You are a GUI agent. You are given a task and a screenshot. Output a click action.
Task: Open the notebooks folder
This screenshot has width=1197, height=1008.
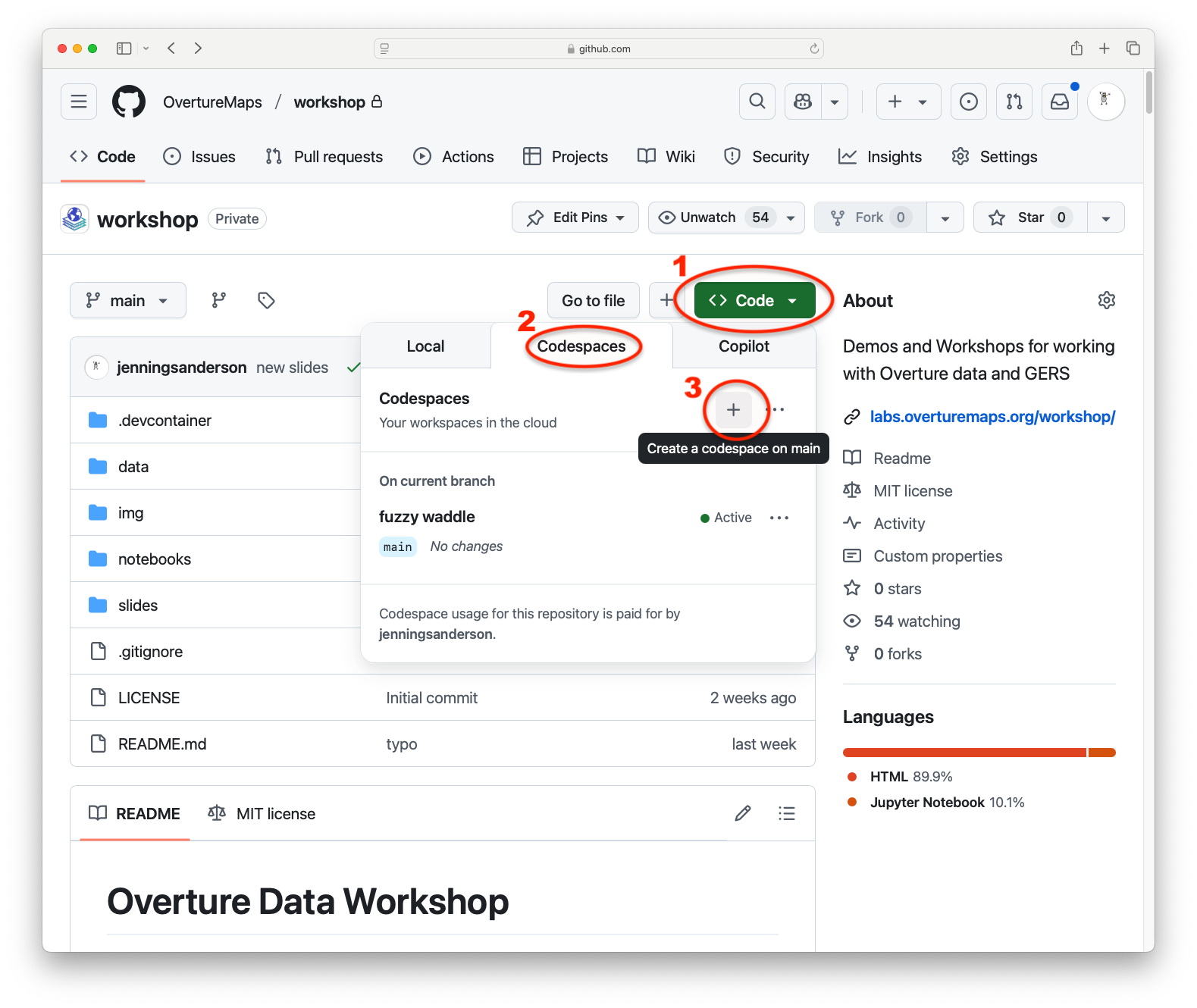click(155, 559)
